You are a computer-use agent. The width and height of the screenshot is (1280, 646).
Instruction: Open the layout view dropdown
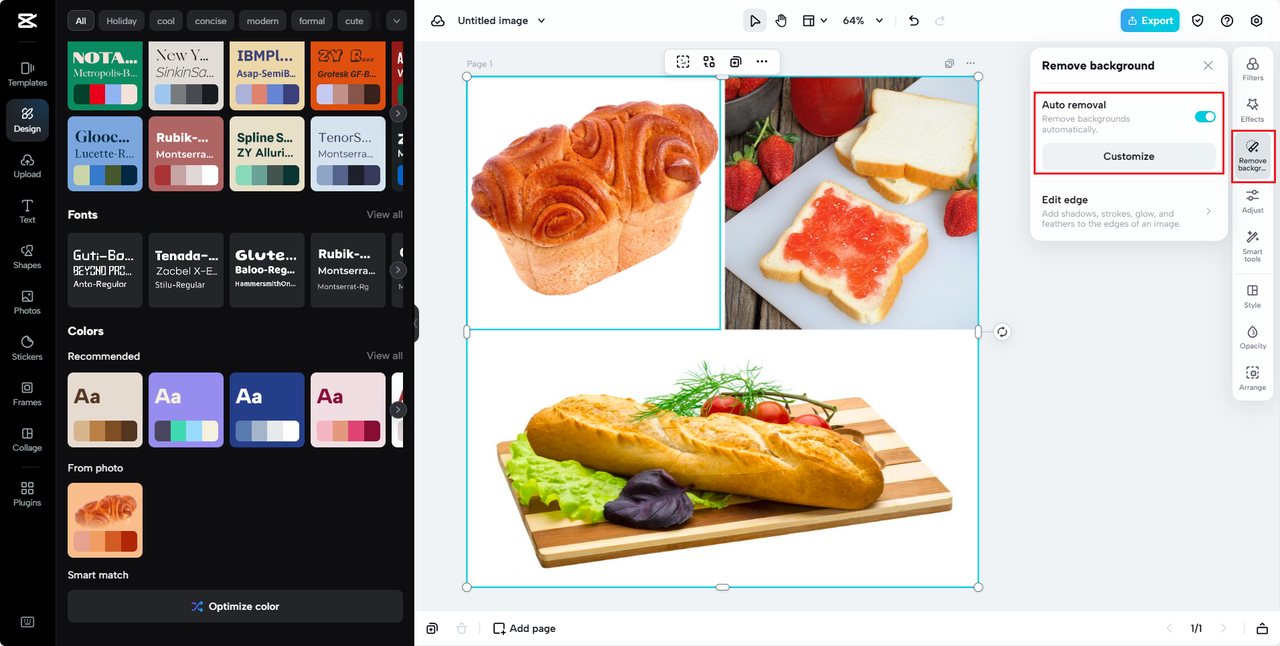[815, 20]
